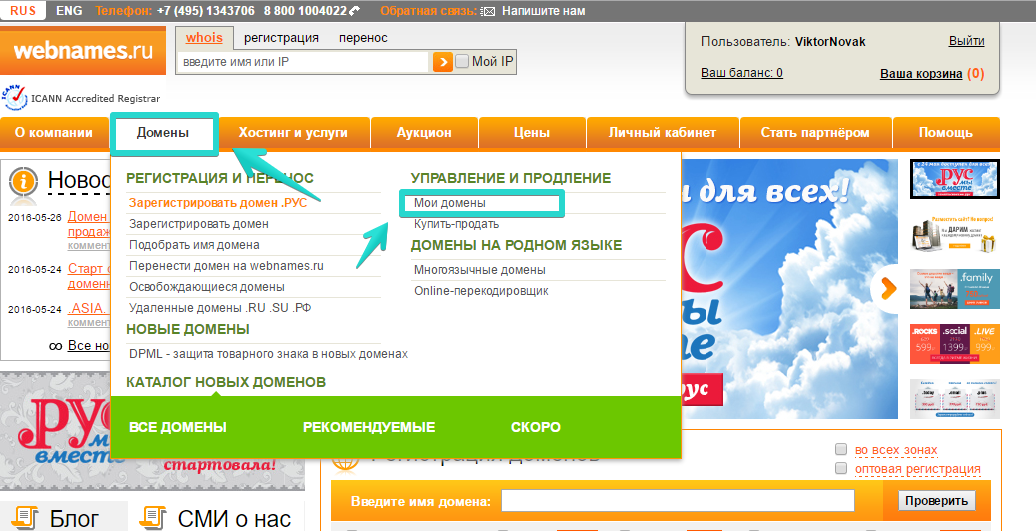Click the envelope icon before Напишите нам

488,11
